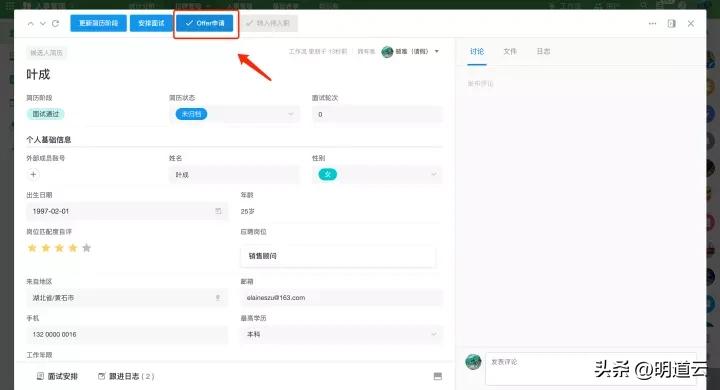Click the greyed-out fourth toolbar button

coord(269,23)
